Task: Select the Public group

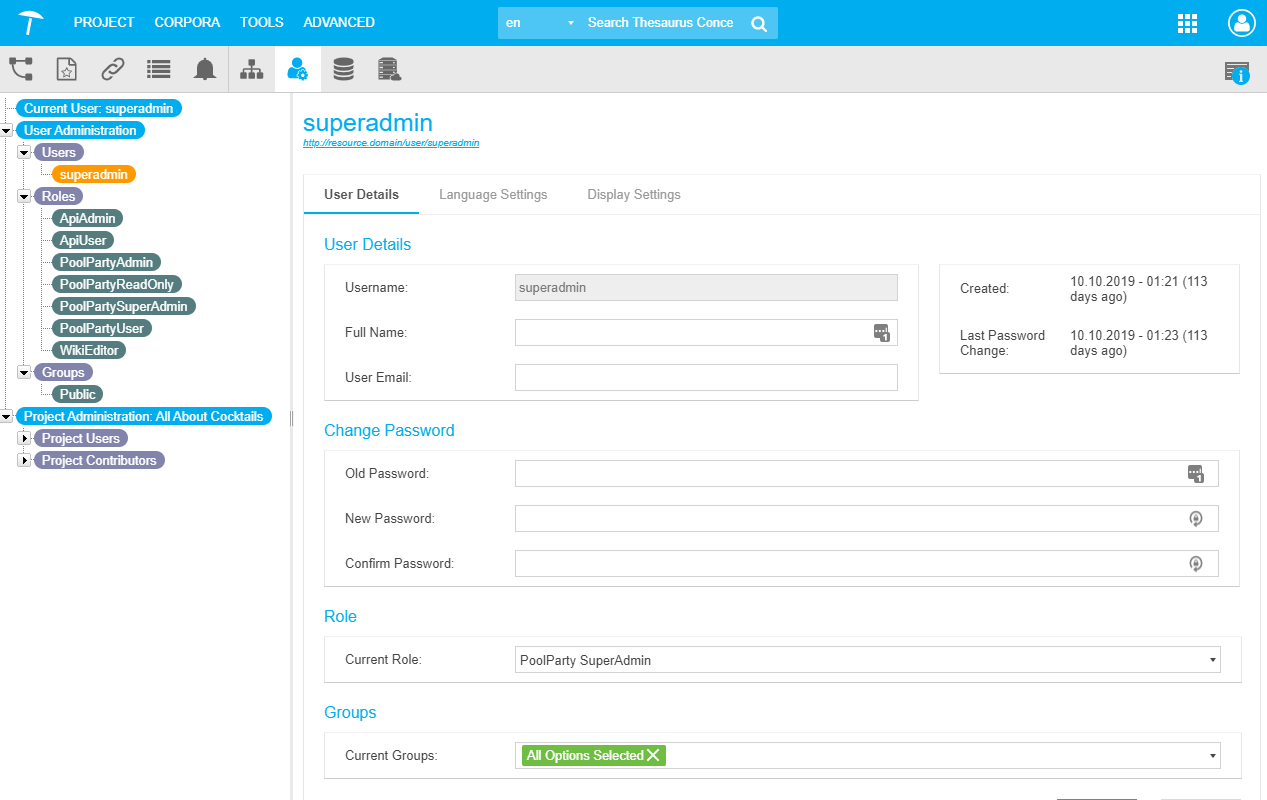Action: click(x=78, y=394)
